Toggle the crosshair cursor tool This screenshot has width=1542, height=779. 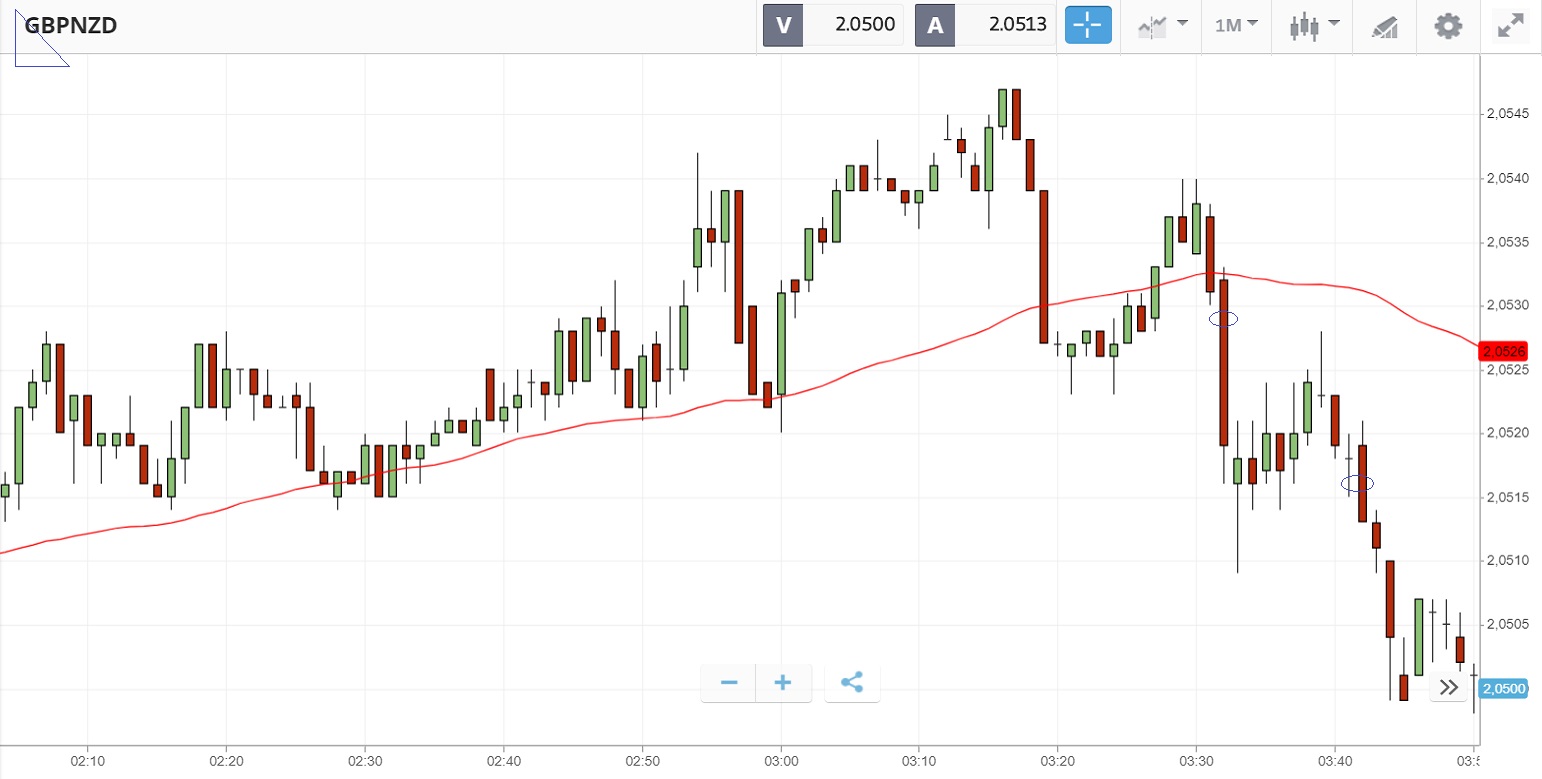pyautogui.click(x=1089, y=25)
